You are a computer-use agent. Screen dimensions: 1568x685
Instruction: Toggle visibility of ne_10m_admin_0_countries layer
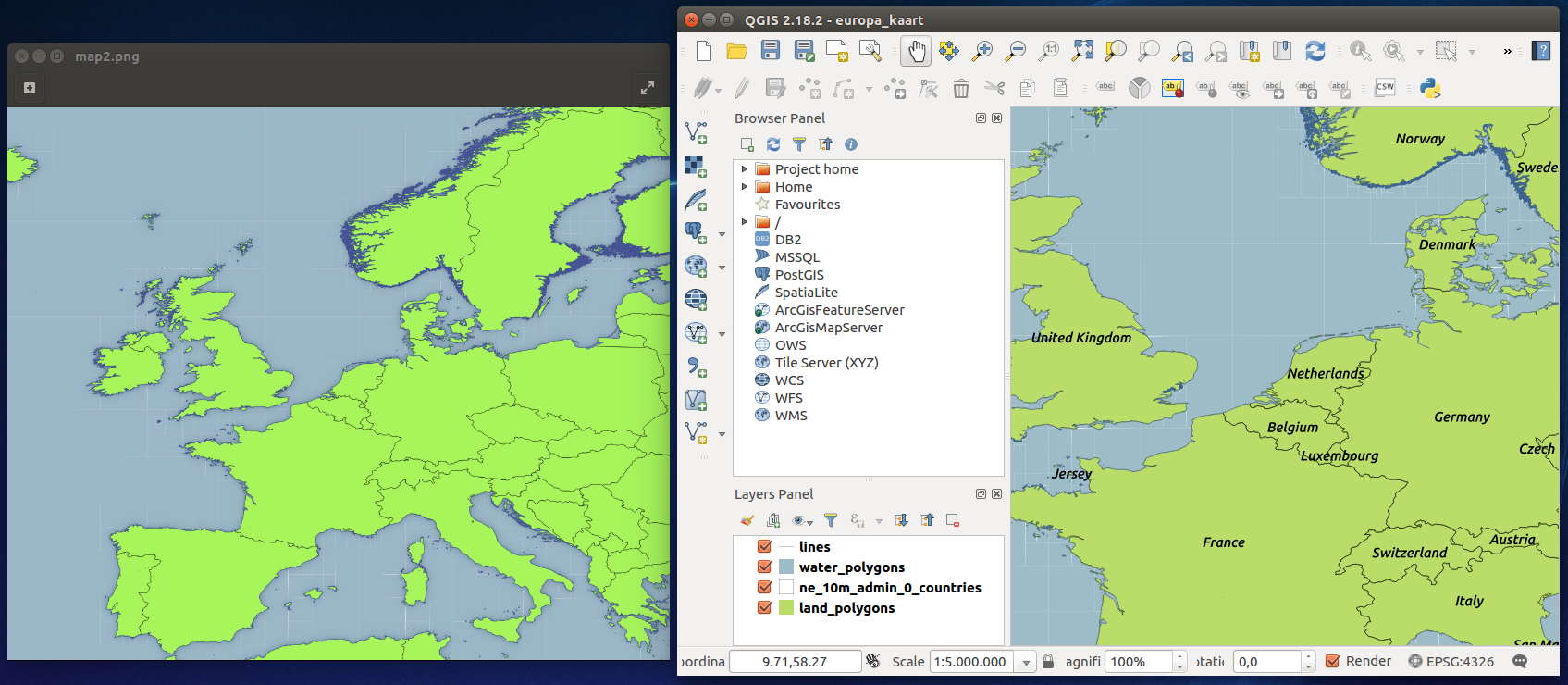pyautogui.click(x=764, y=587)
